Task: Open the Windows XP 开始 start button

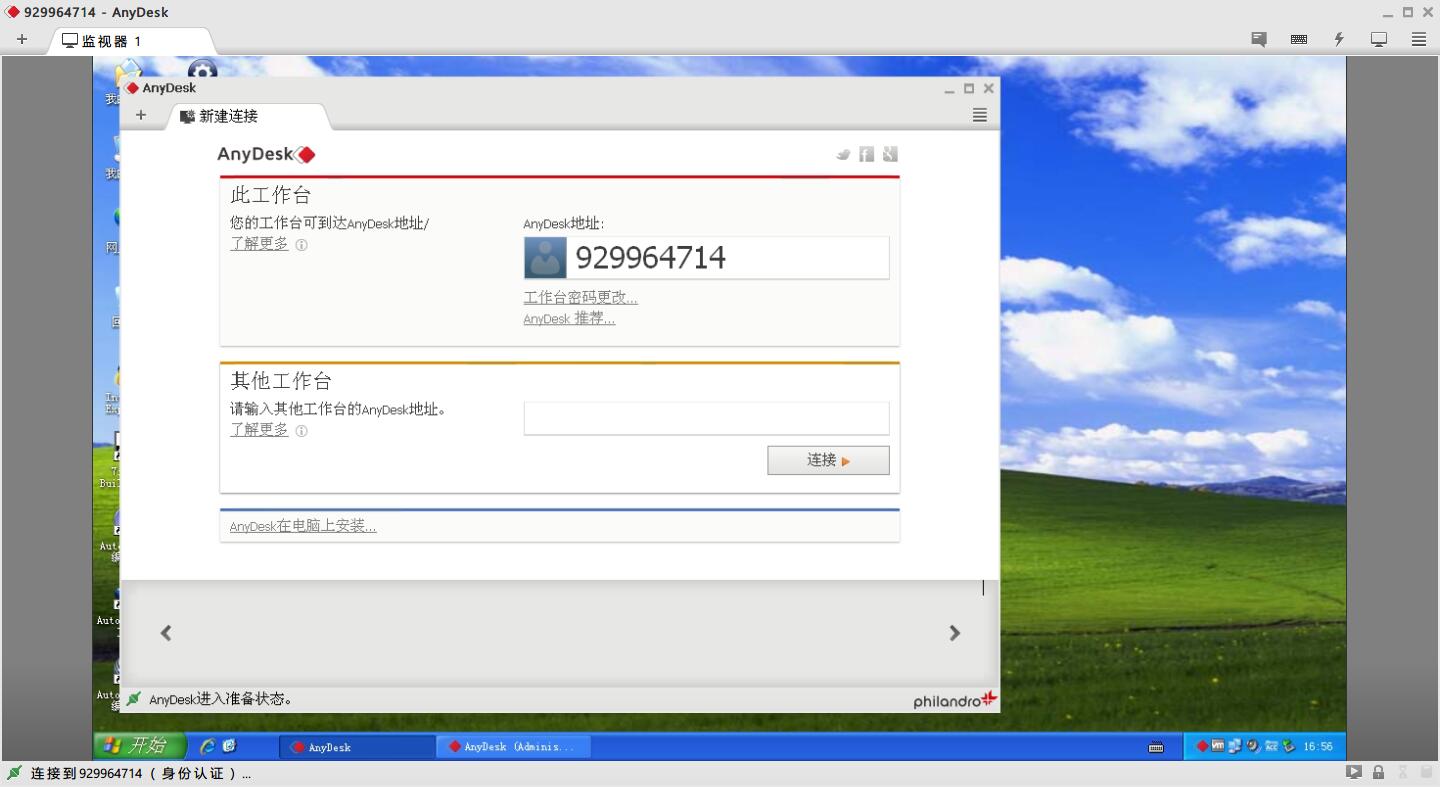Action: [140, 746]
